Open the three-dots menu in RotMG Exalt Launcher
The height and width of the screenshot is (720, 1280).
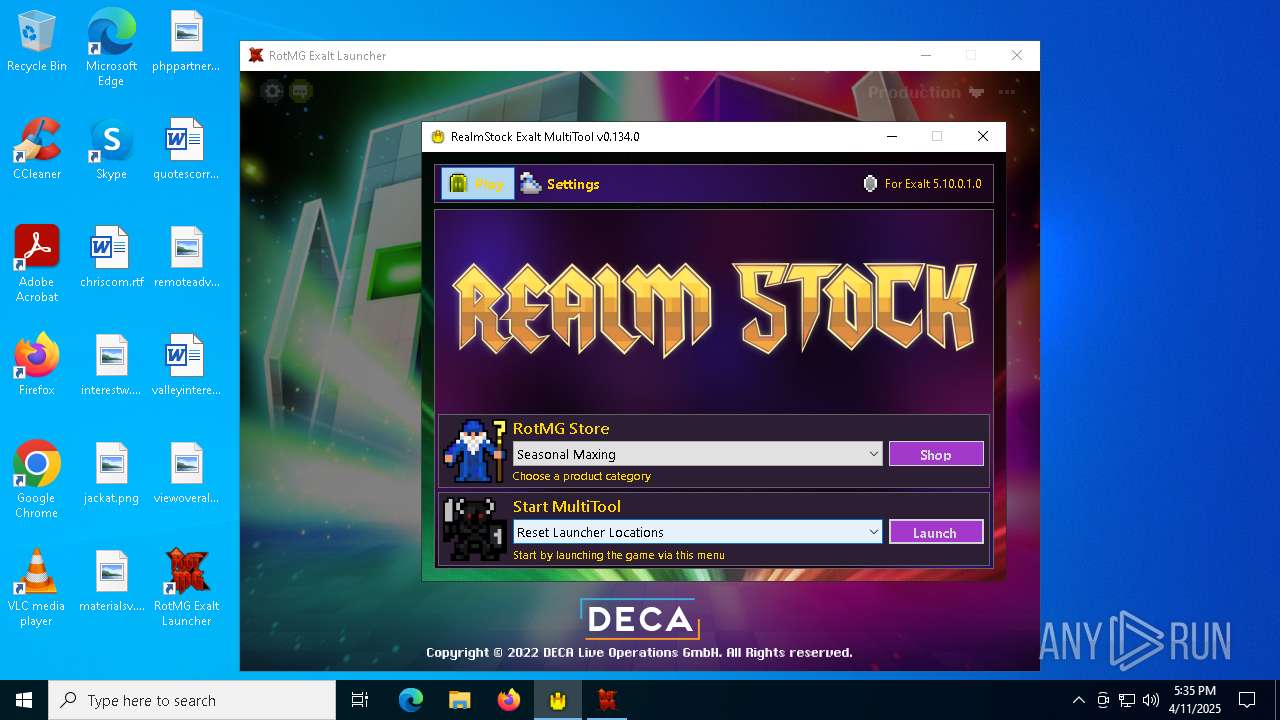[1007, 92]
